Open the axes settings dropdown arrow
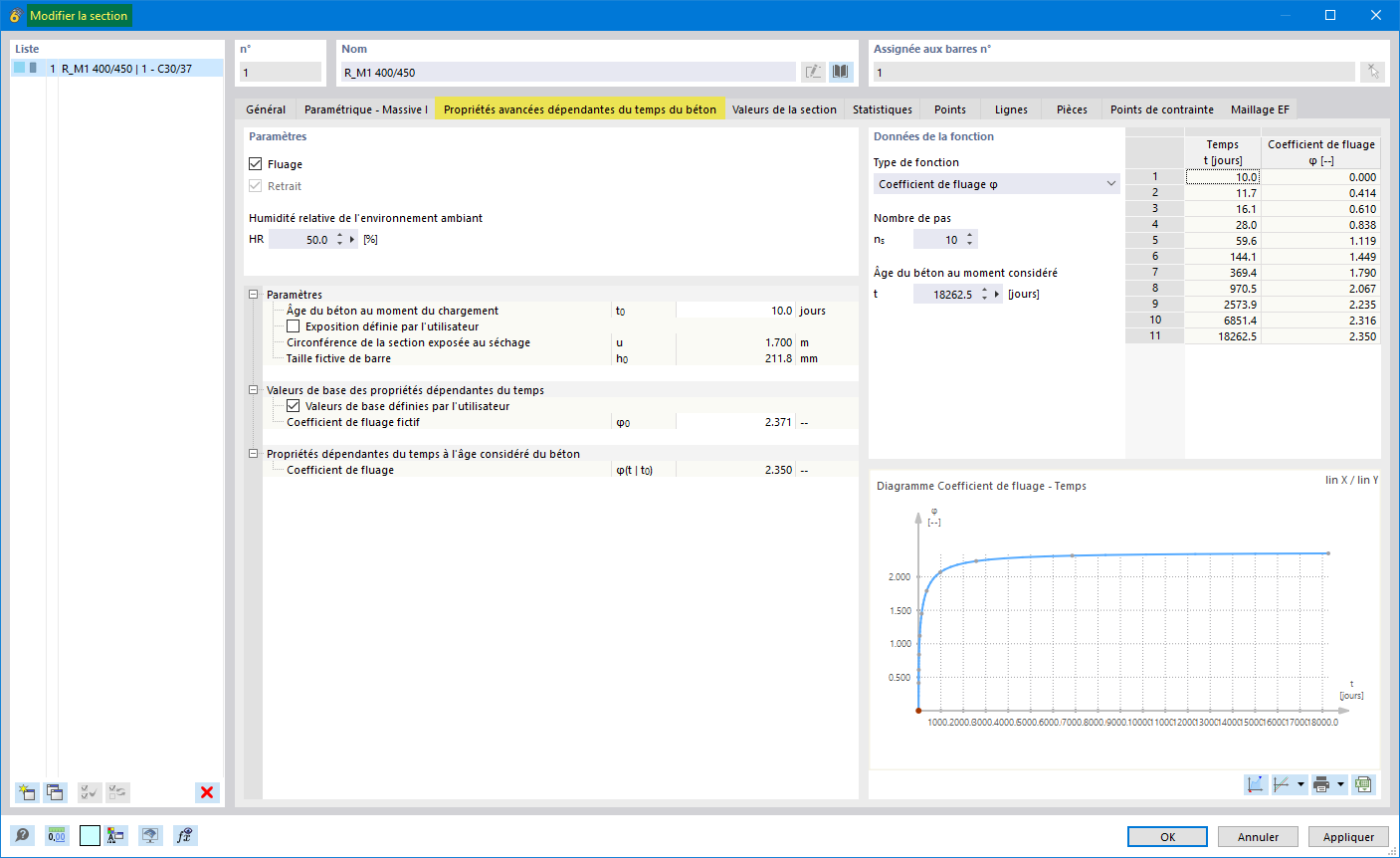 pyautogui.click(x=1300, y=784)
